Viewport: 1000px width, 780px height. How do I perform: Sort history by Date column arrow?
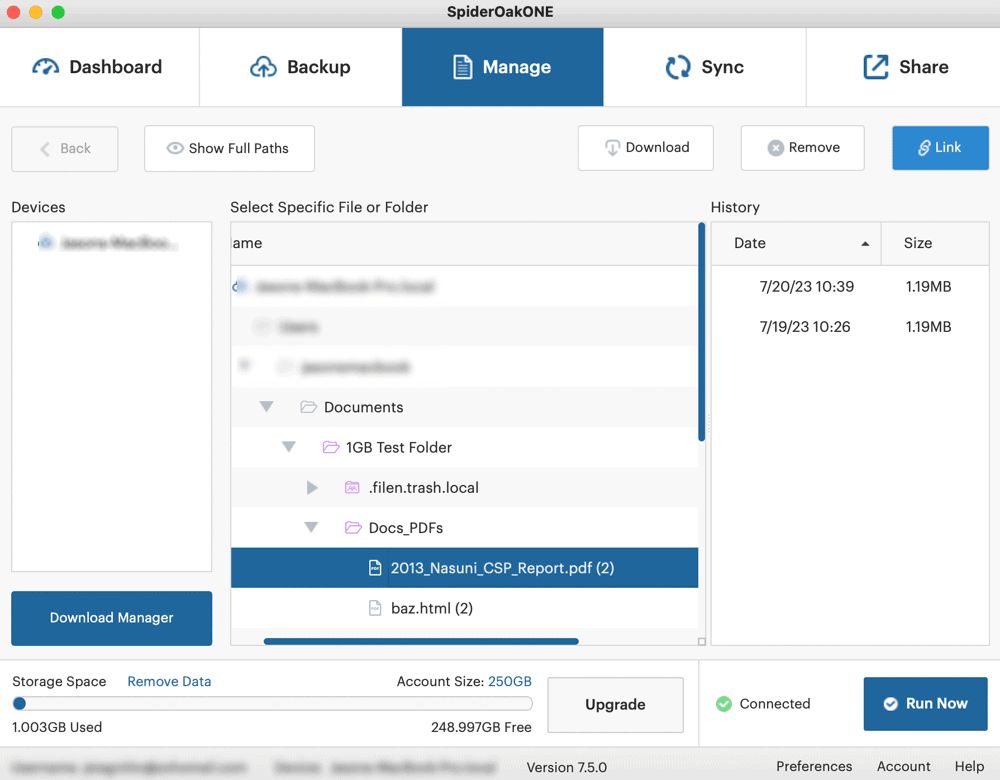(x=865, y=244)
